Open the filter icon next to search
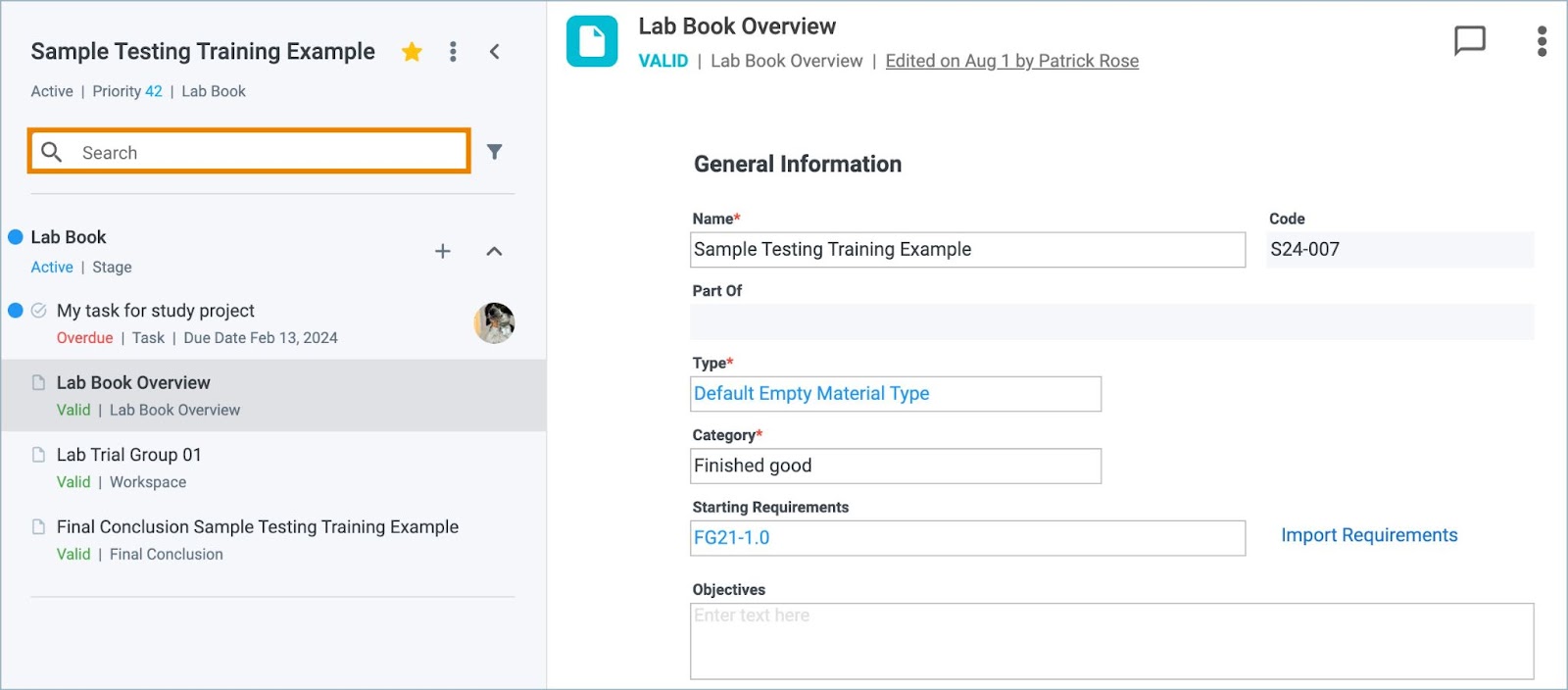This screenshot has height=690, width=1568. (x=495, y=152)
